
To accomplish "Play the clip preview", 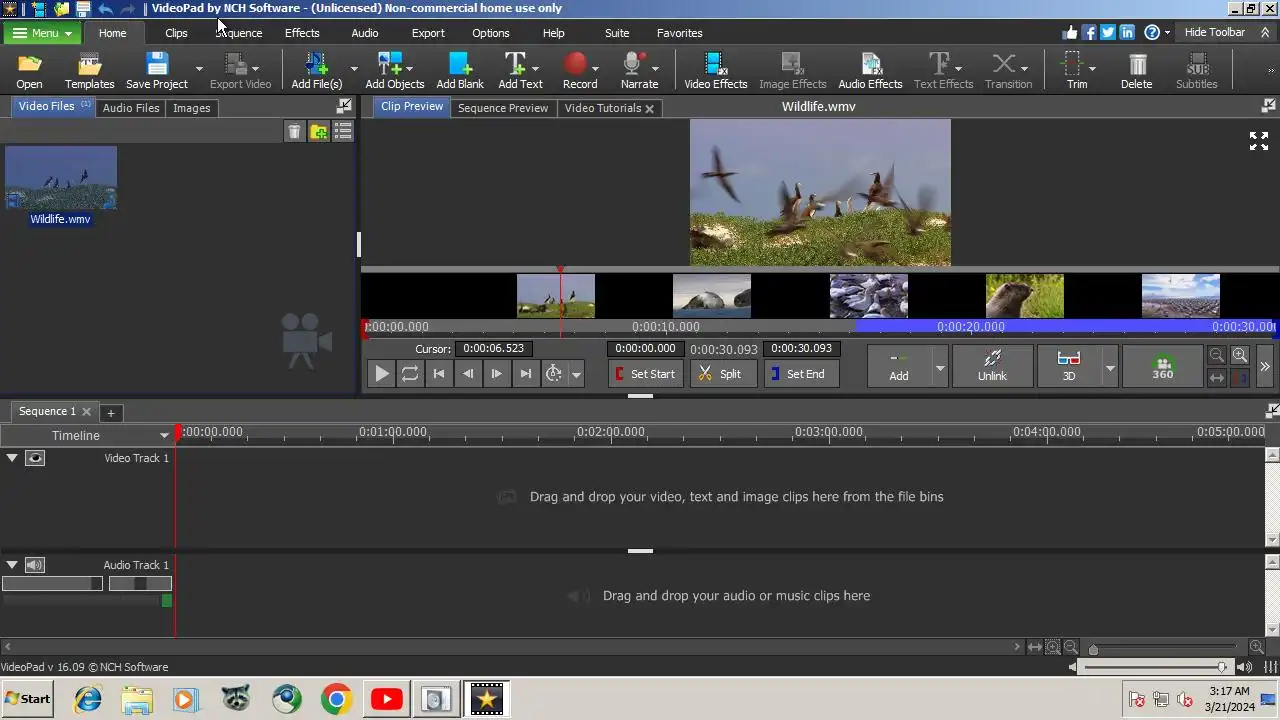I will [381, 374].
